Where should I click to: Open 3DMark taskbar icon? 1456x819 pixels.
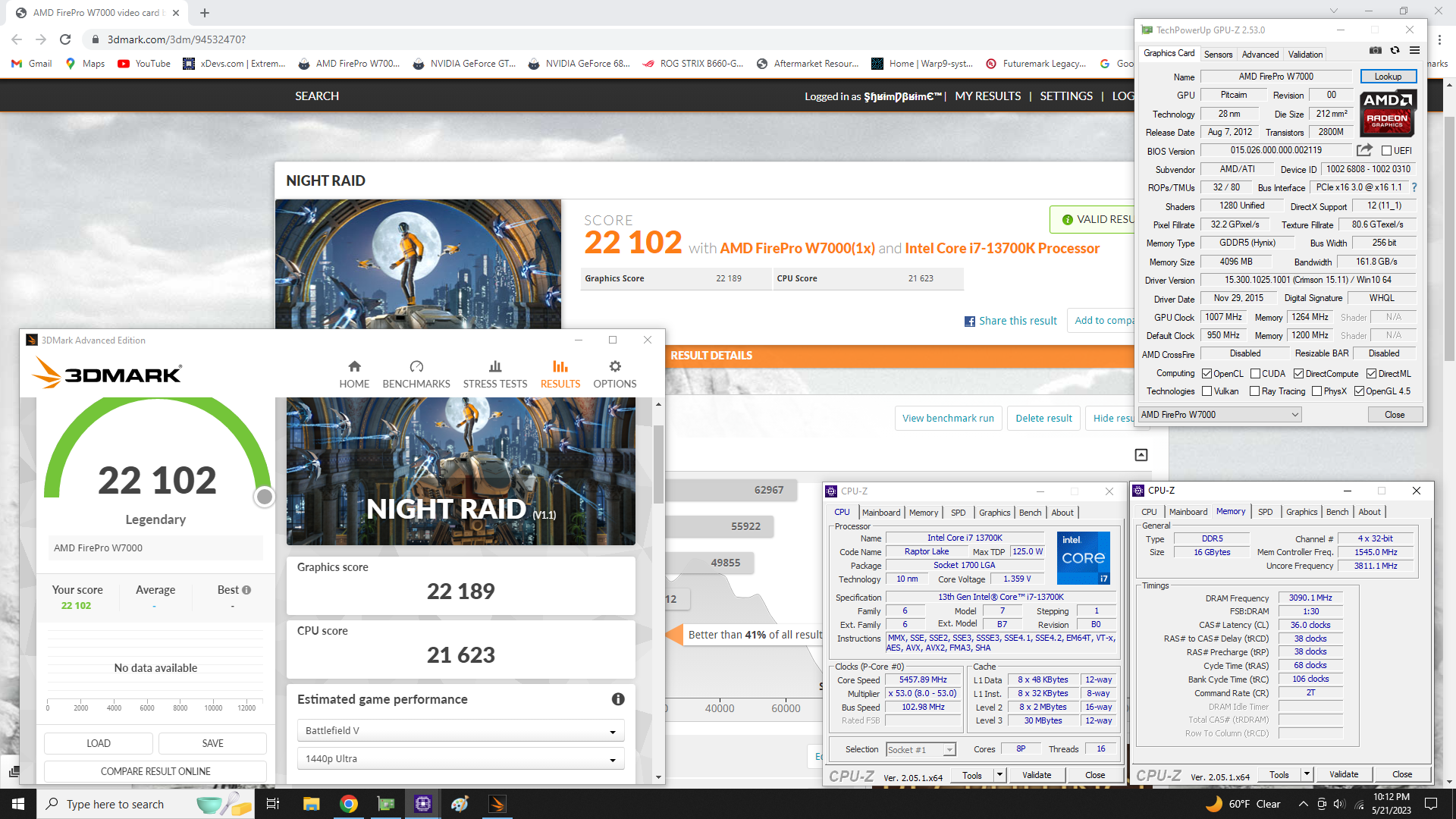497,804
